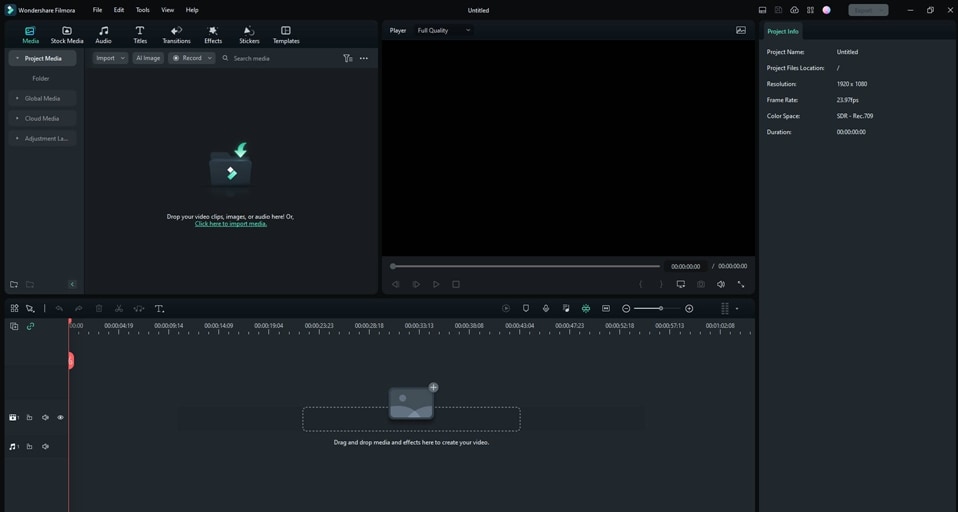The height and width of the screenshot is (512, 958).
Task: Open the timeline layout grid icon
Action: coord(14,309)
